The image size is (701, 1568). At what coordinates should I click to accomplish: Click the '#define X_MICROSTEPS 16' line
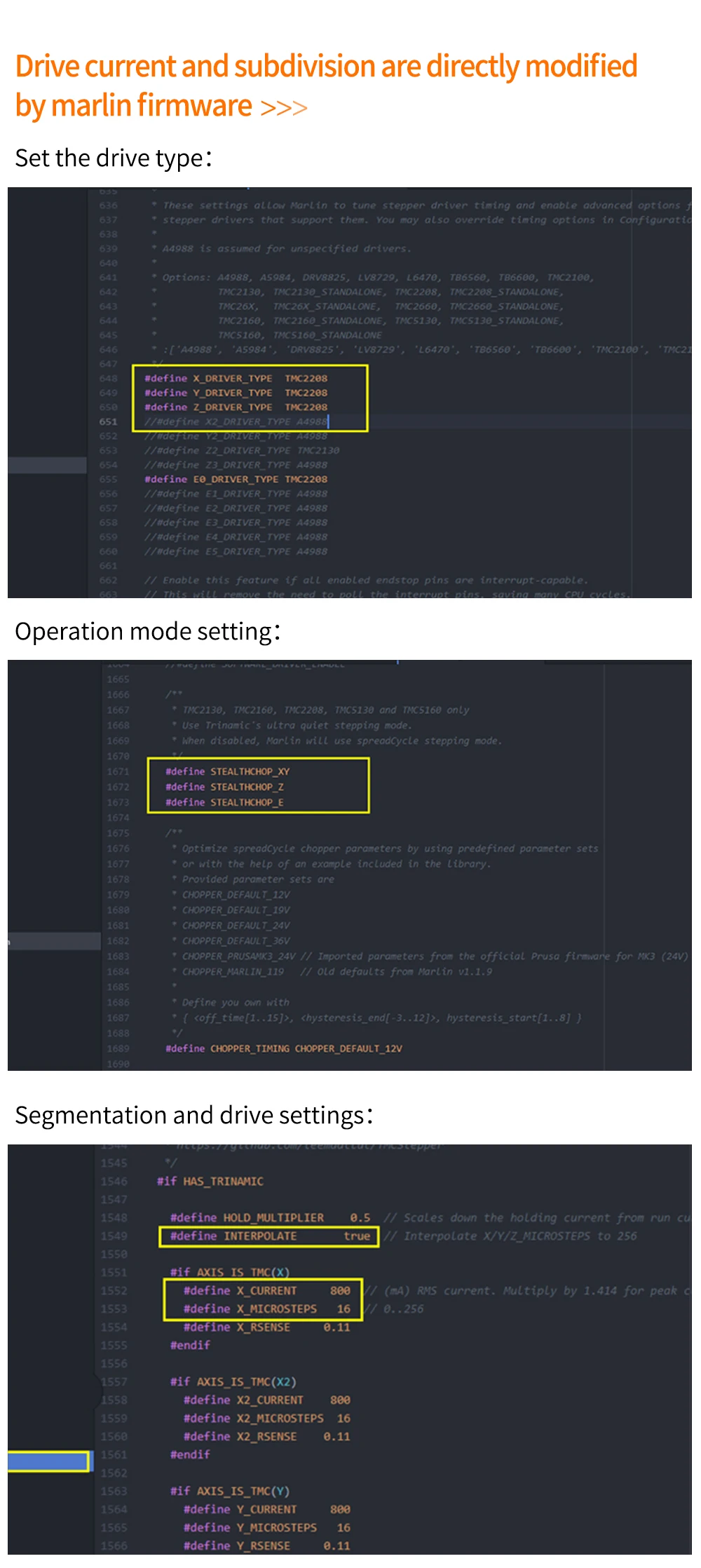267,1309
